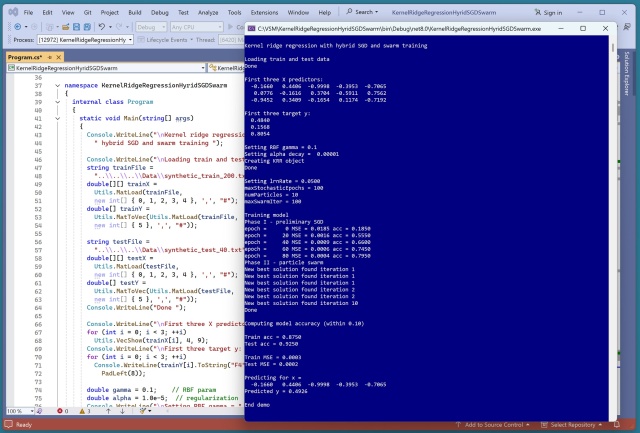Click the console window vertical scrollbar

[613, 229]
